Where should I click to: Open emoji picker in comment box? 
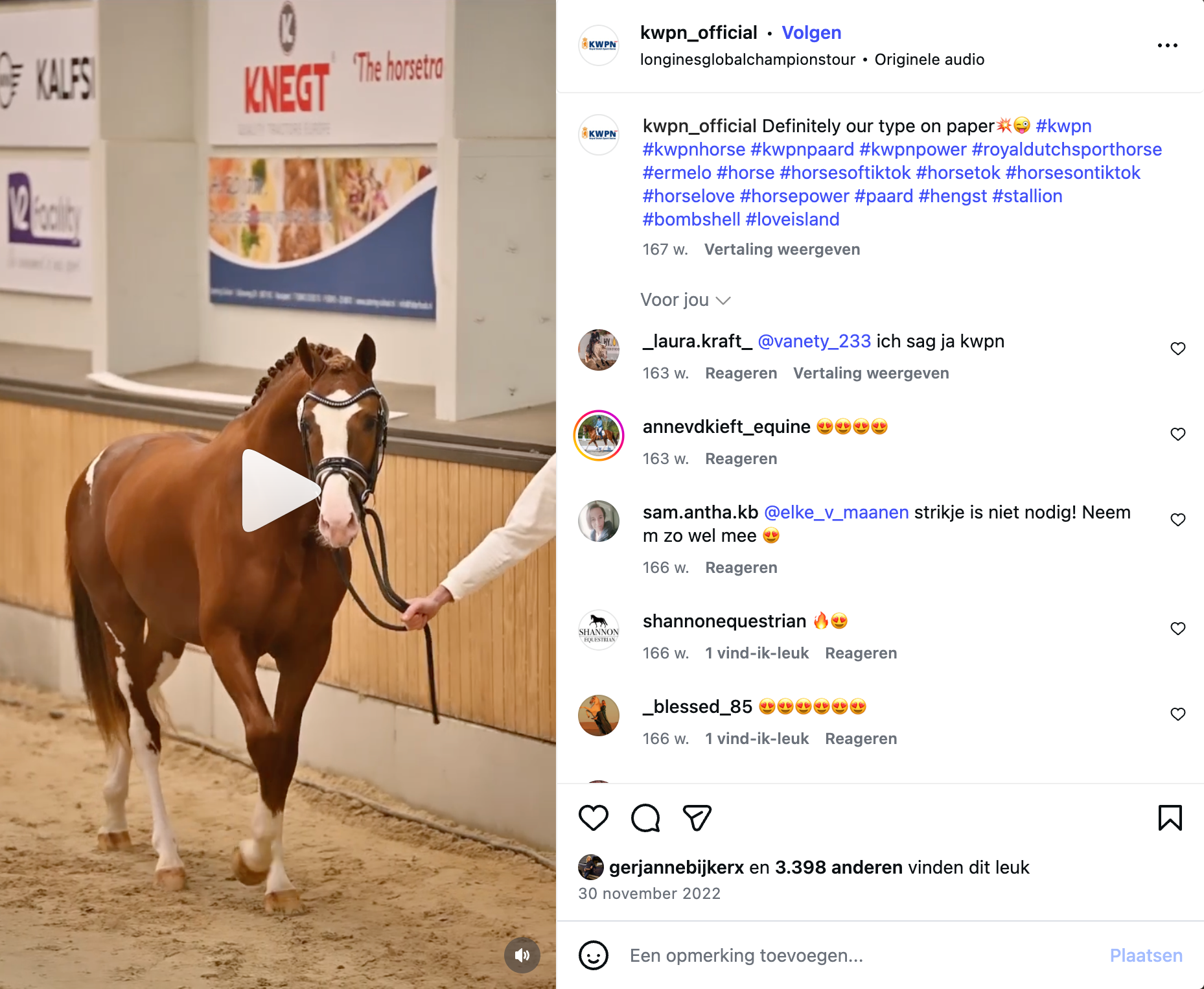click(x=593, y=955)
